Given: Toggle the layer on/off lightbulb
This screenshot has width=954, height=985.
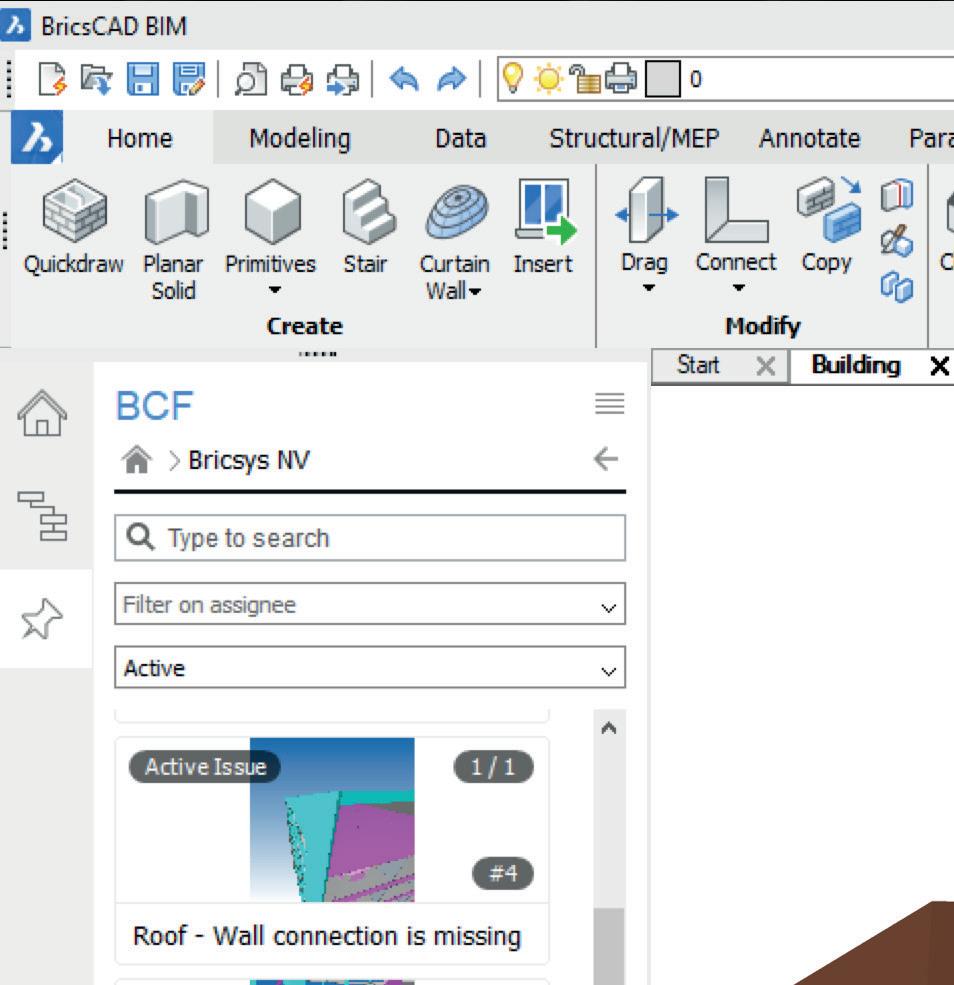Looking at the screenshot, I should (513, 79).
